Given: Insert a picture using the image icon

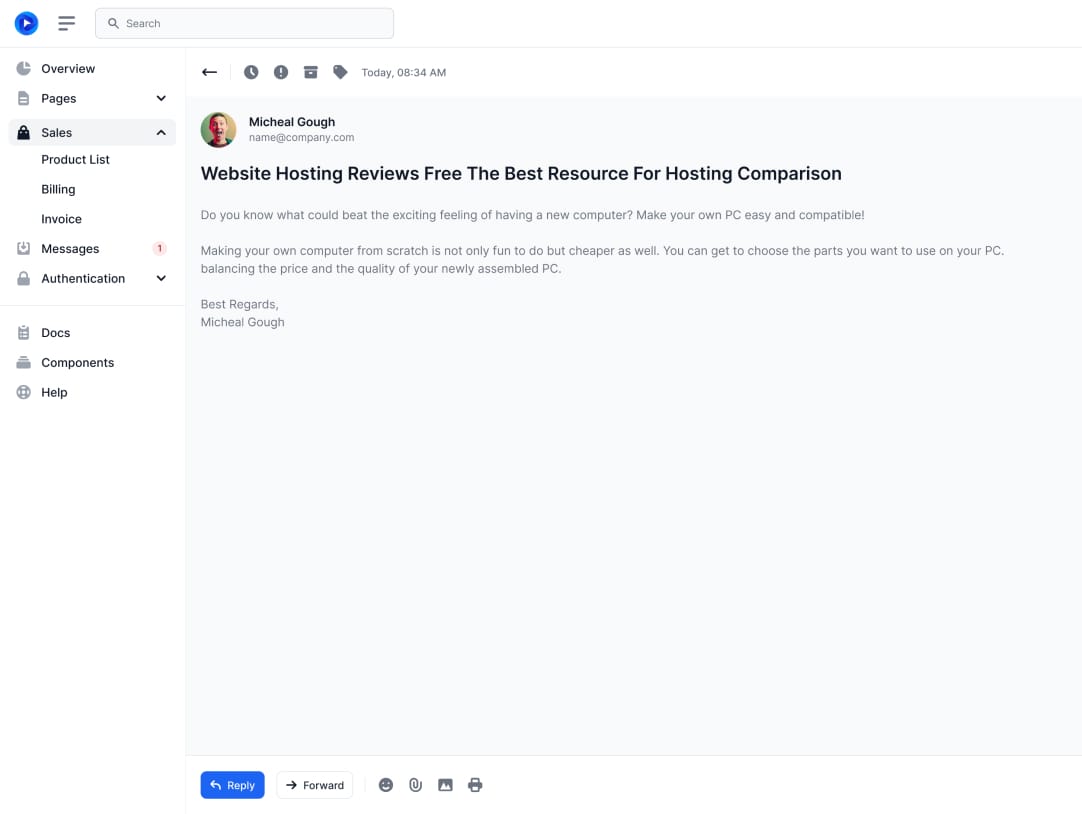Looking at the screenshot, I should pos(445,785).
